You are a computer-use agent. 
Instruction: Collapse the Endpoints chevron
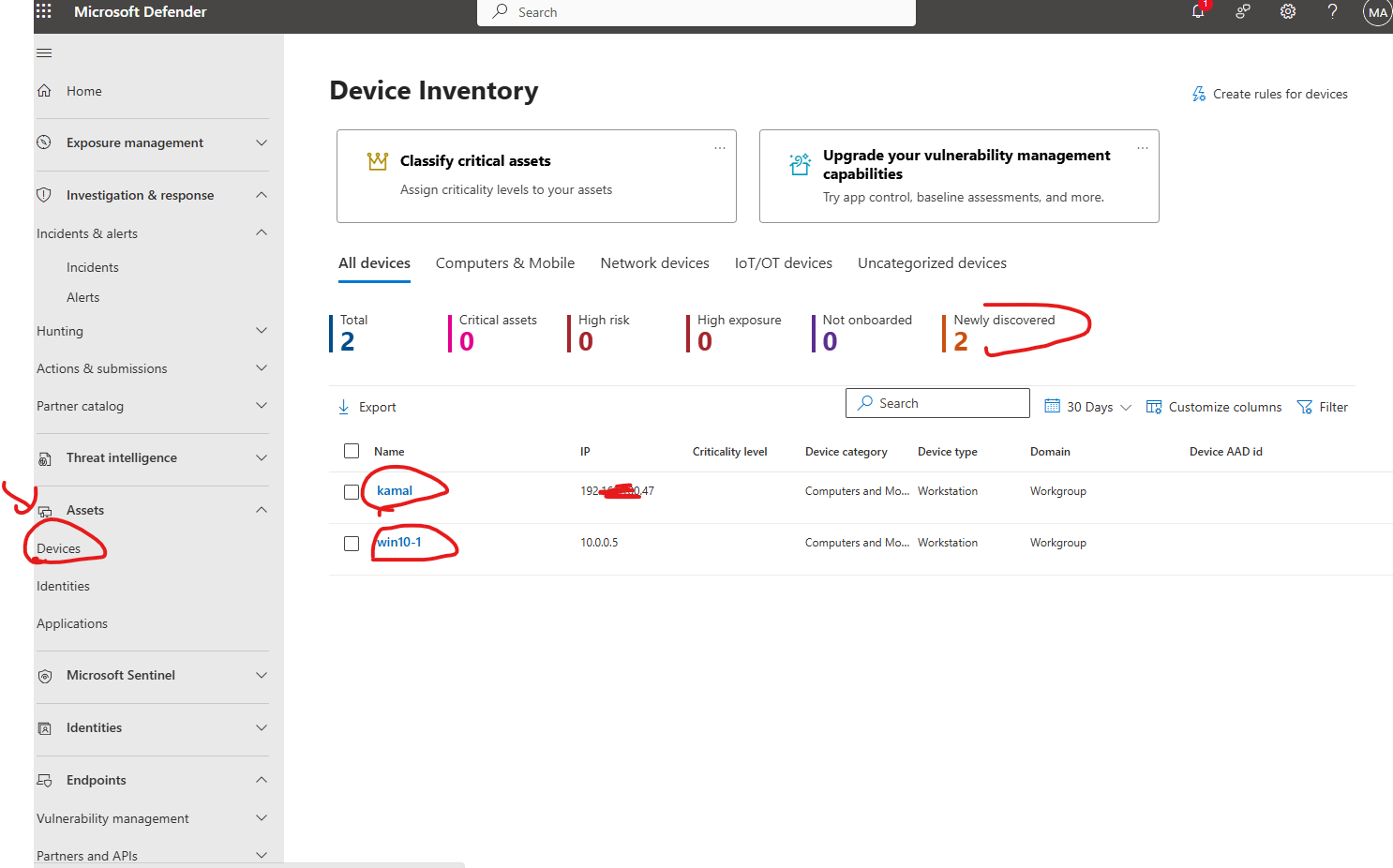pos(262,780)
